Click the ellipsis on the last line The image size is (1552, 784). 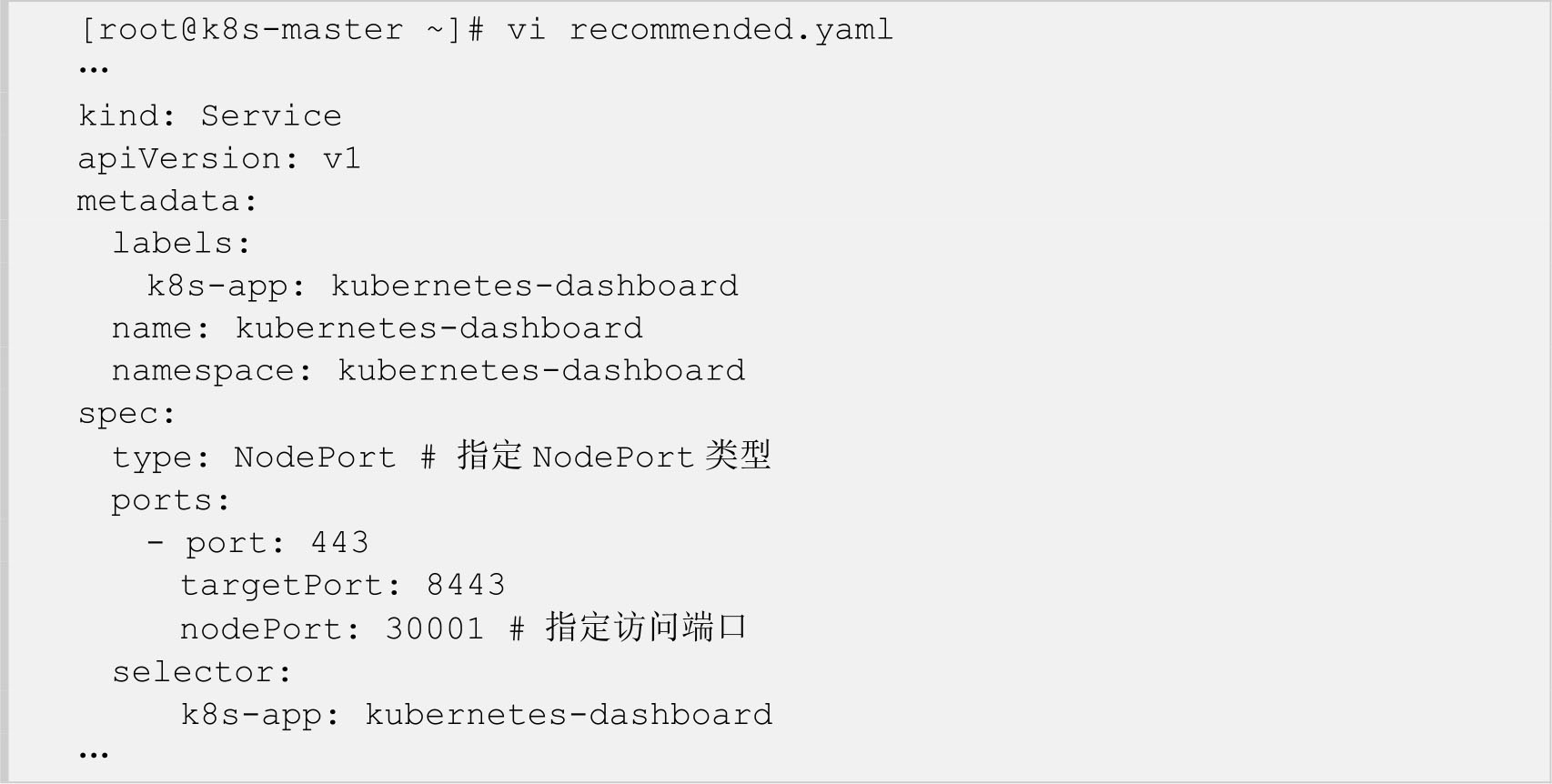point(94,754)
